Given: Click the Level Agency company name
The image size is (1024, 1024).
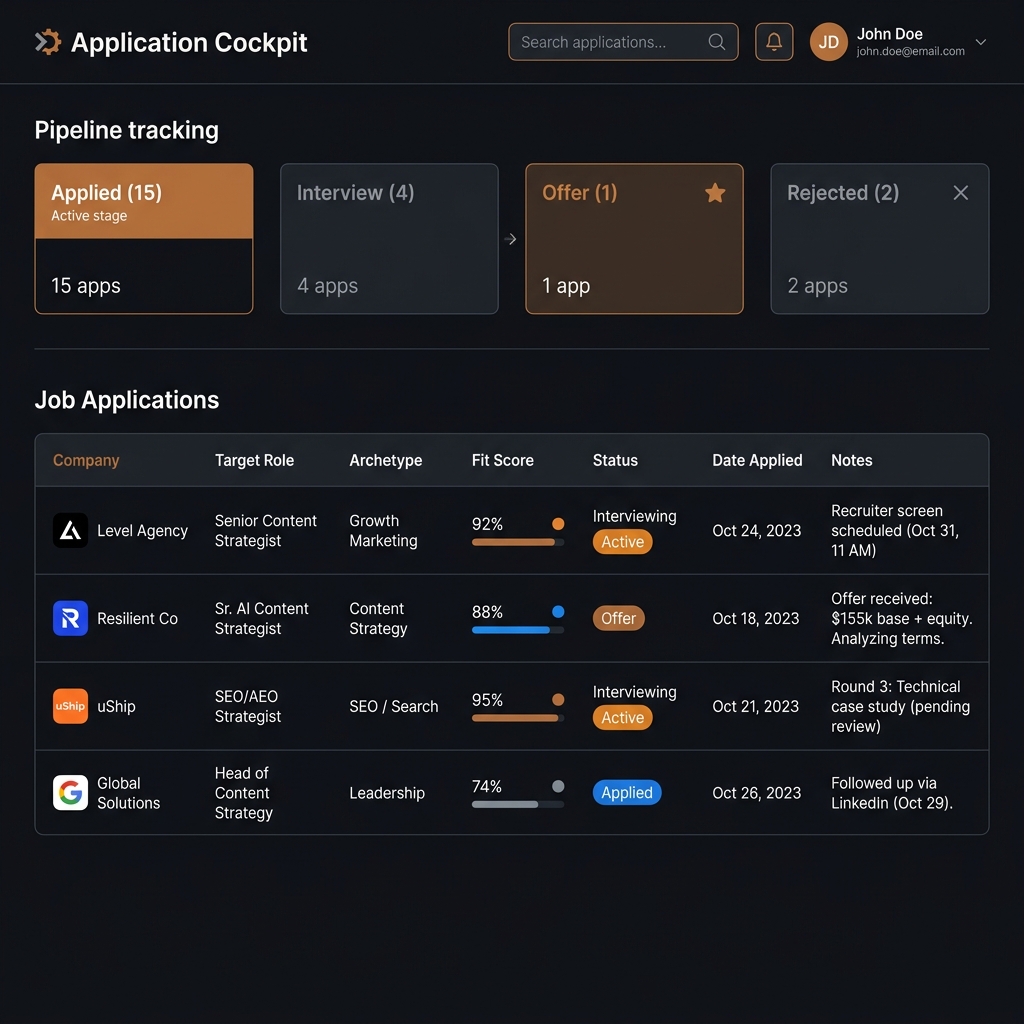Looking at the screenshot, I should coord(142,530).
